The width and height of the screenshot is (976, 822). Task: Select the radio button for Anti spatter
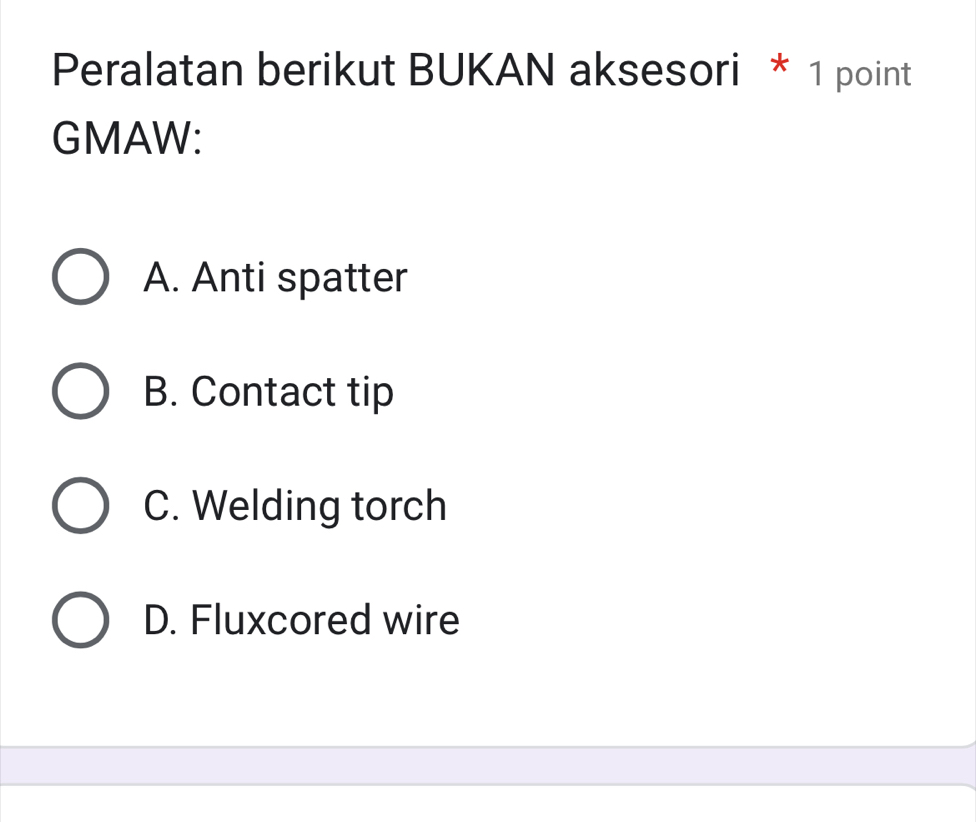click(80, 277)
